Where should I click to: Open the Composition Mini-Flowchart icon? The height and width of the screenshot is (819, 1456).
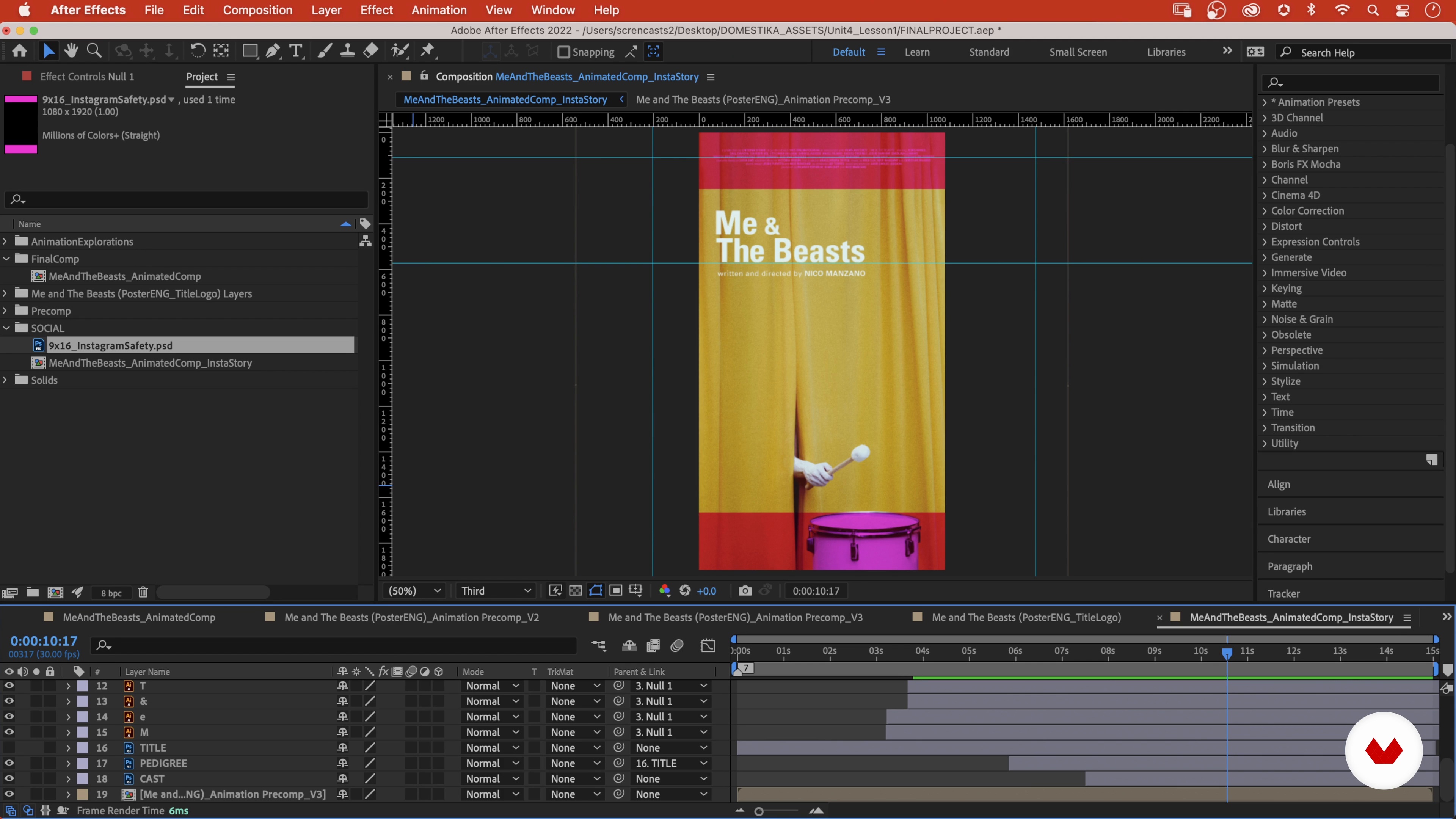(599, 645)
